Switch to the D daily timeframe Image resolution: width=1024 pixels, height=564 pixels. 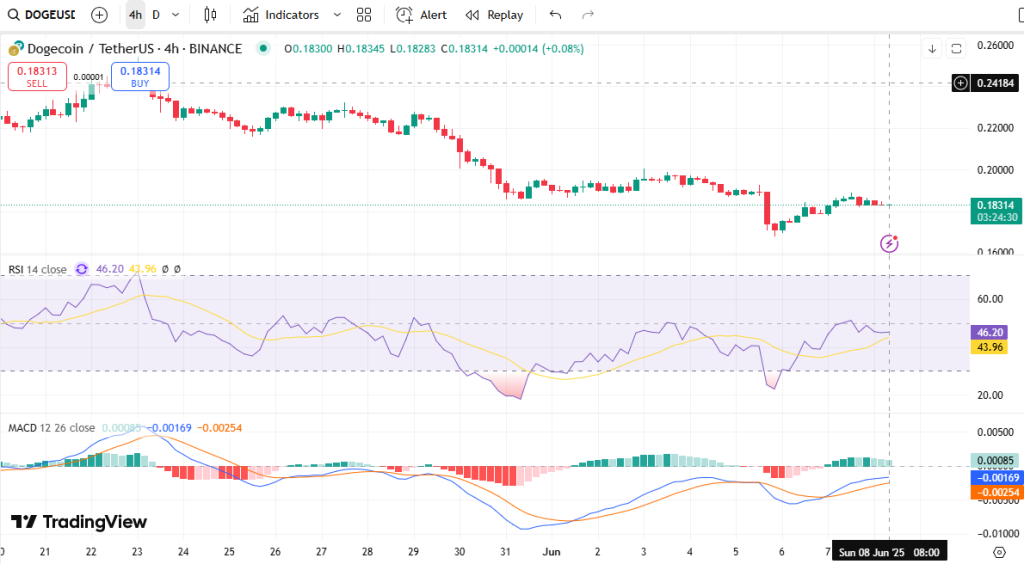(156, 14)
